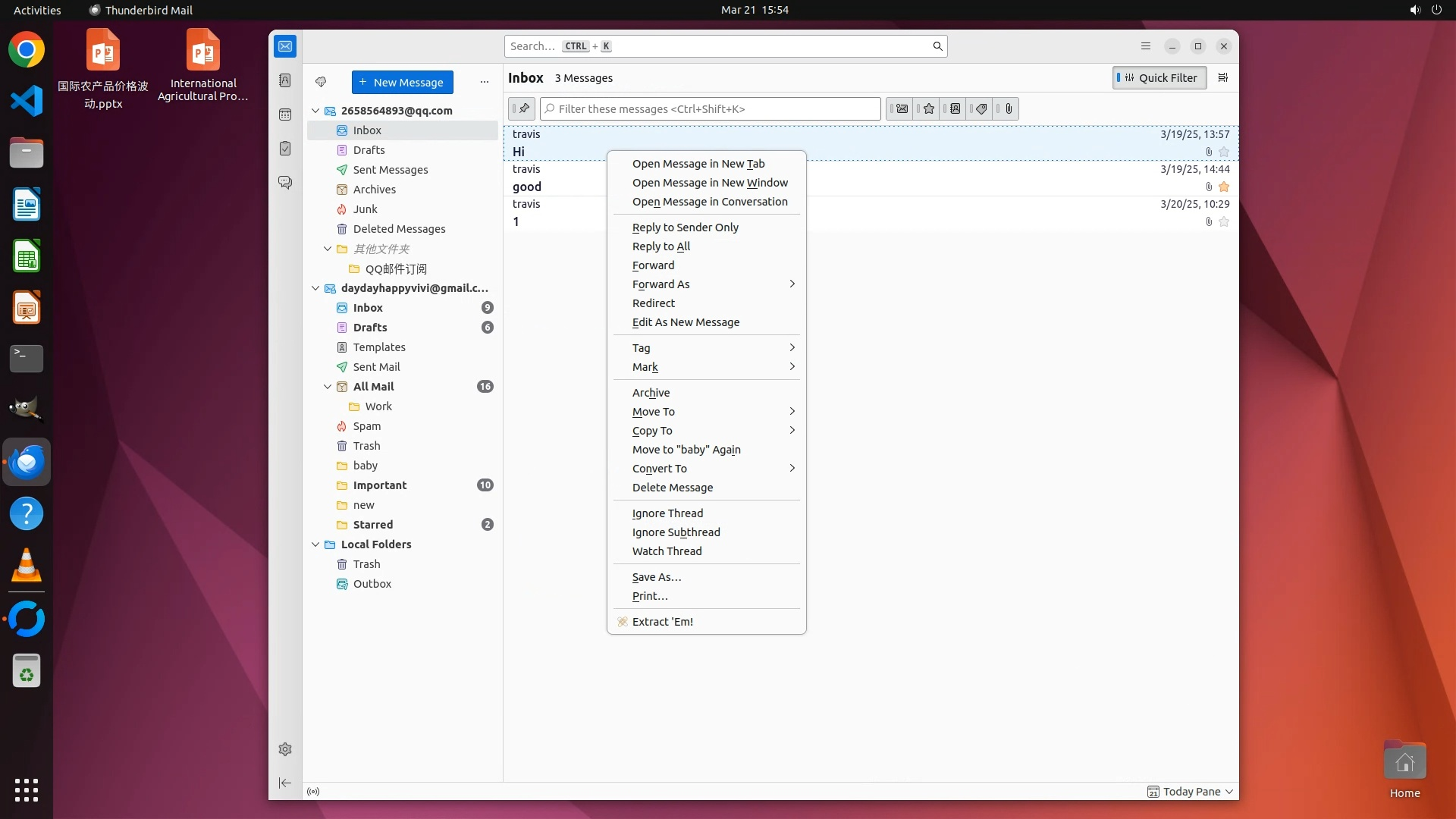Collapse the All Mail folder

[328, 387]
